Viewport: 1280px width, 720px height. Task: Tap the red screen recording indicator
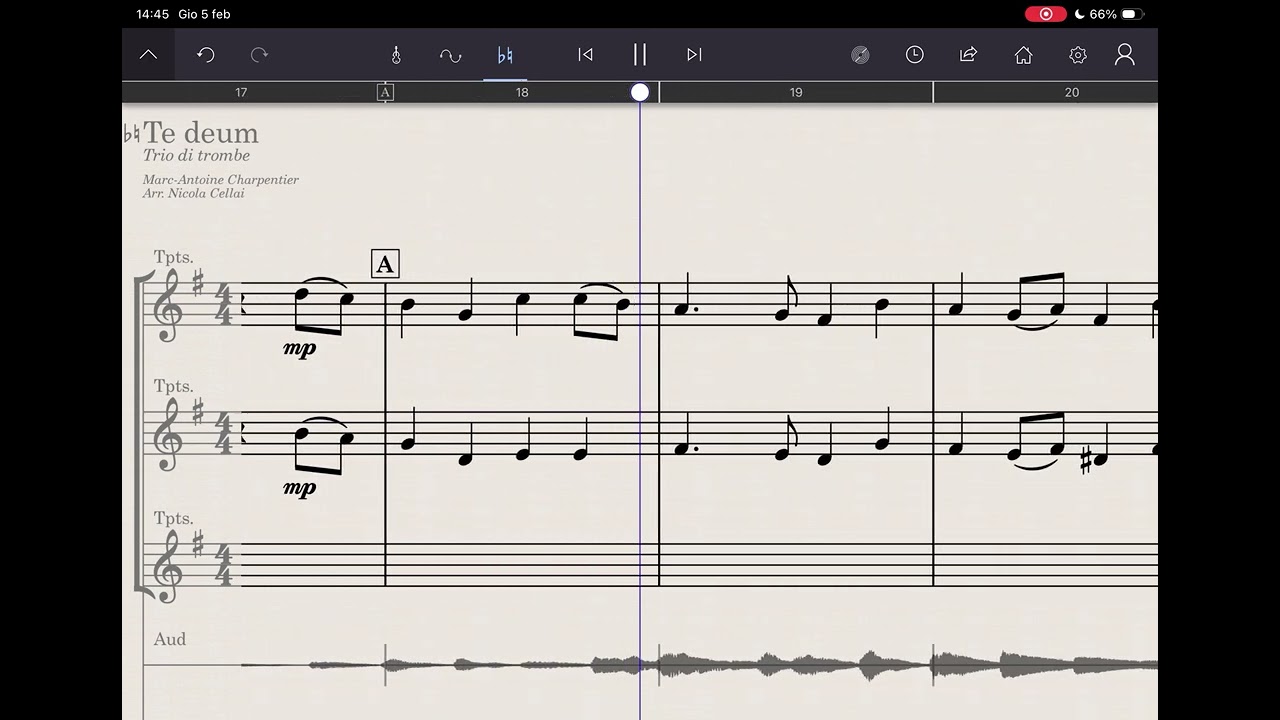tap(1046, 14)
